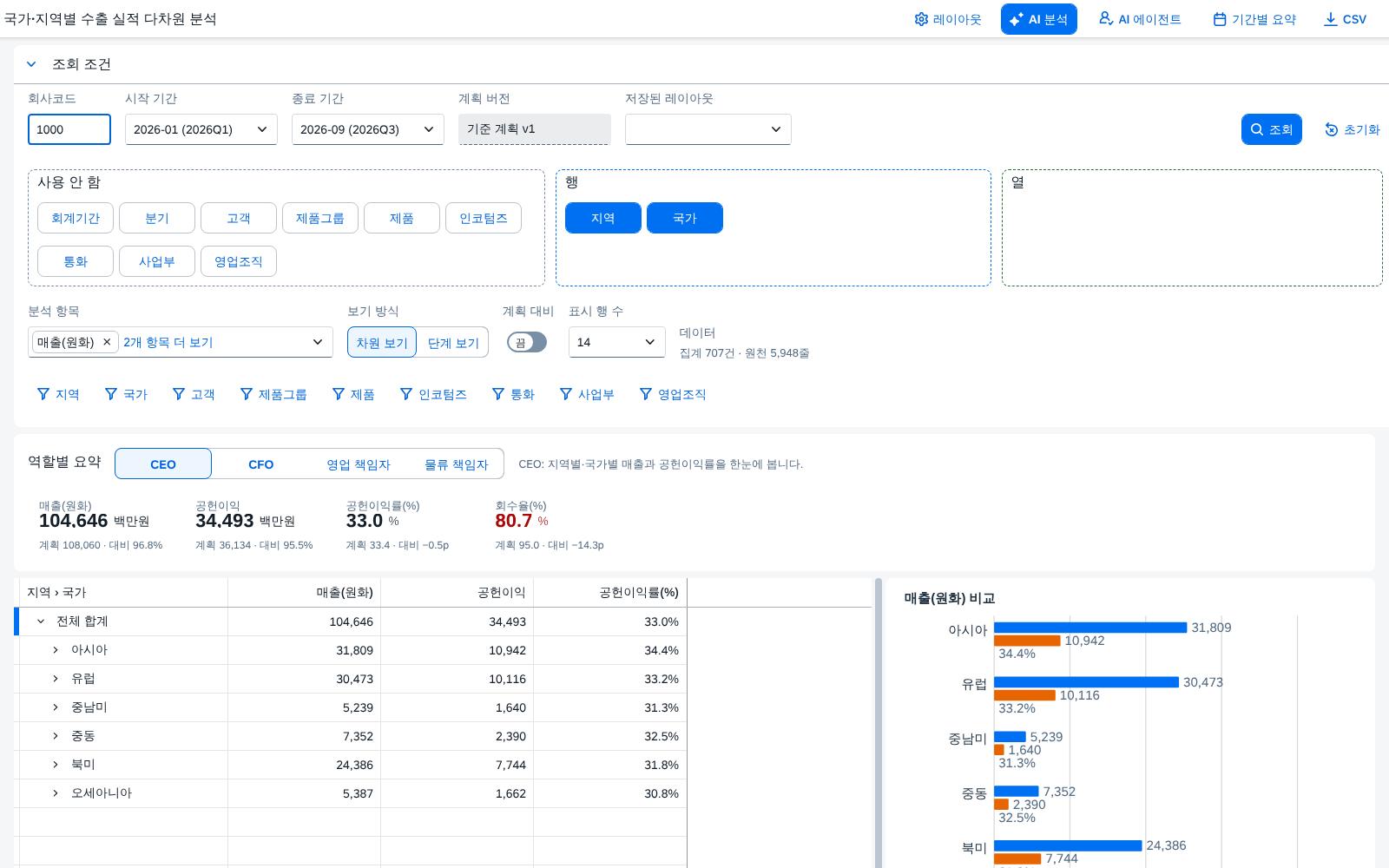Expand the 북미 row

click(x=56, y=765)
